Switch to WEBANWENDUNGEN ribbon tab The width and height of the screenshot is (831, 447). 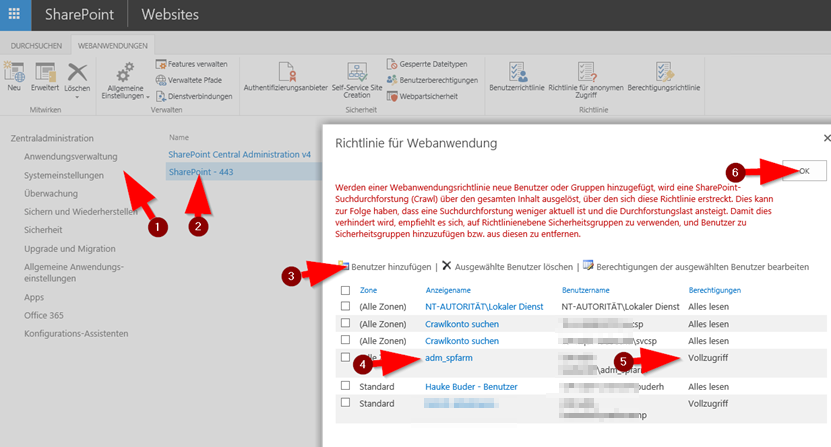(113, 46)
